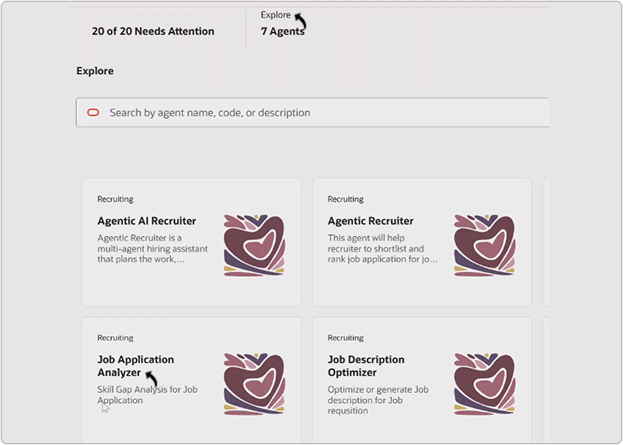Open the Explore 7 Agents tab
Screen dimensions: 623x445
[282, 24]
